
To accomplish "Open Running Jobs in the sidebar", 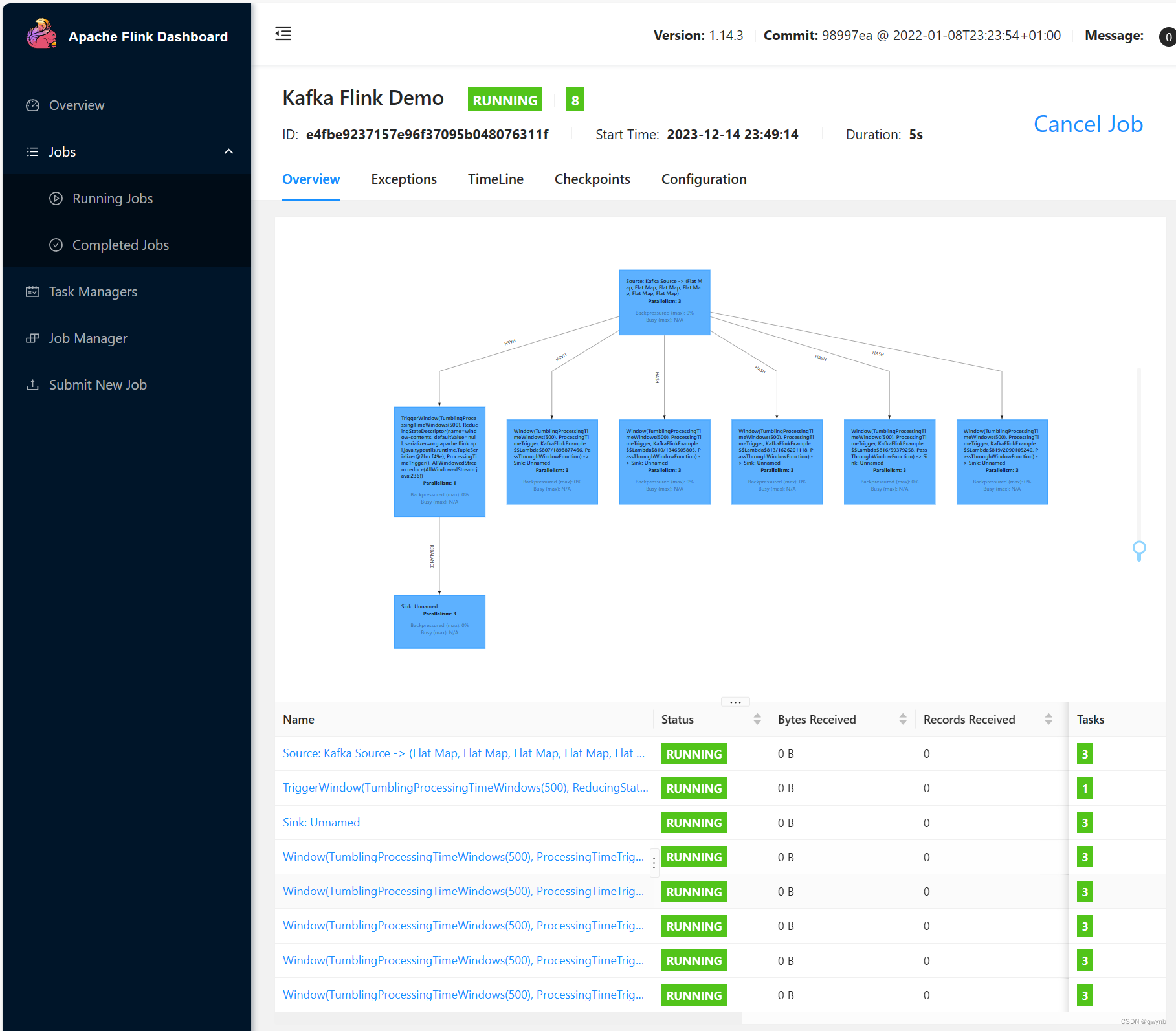I will pyautogui.click(x=127, y=199).
